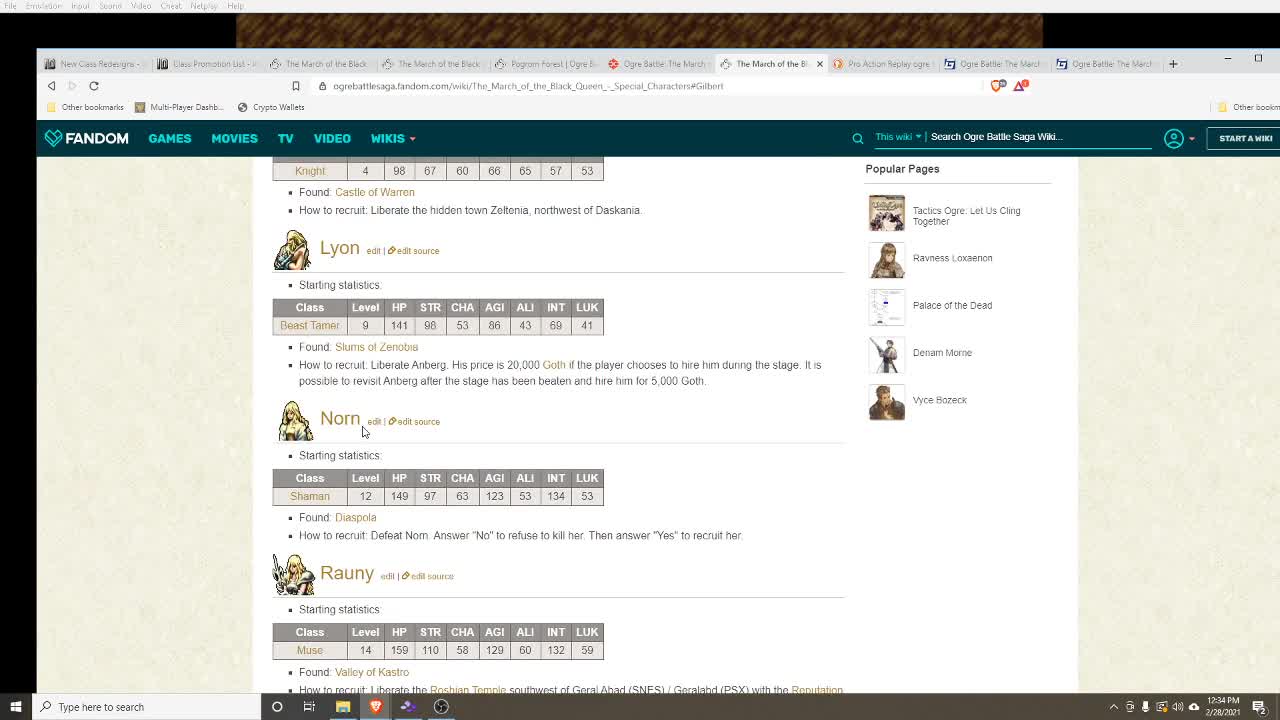Follow the Valley of Kastro link
Viewport: 1280px width, 720px height.
[x=372, y=672]
